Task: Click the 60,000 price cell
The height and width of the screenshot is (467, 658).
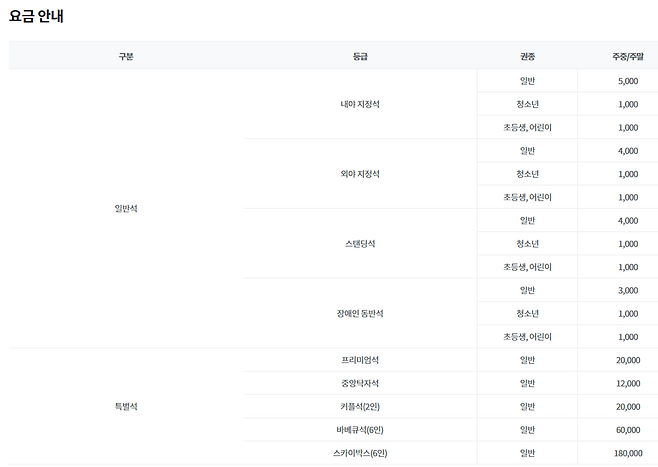Action: [628, 430]
